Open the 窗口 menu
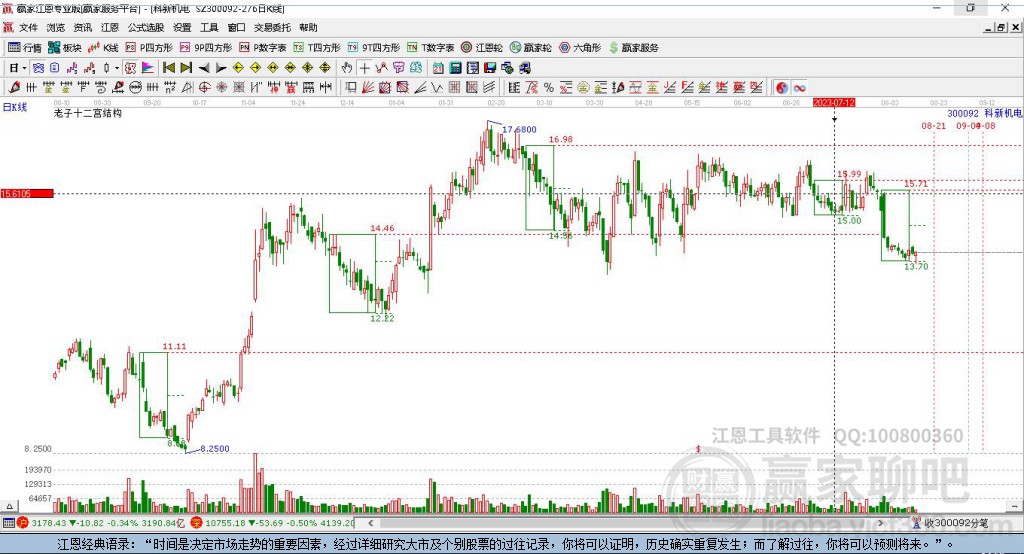This screenshot has width=1024, height=554. pos(236,27)
